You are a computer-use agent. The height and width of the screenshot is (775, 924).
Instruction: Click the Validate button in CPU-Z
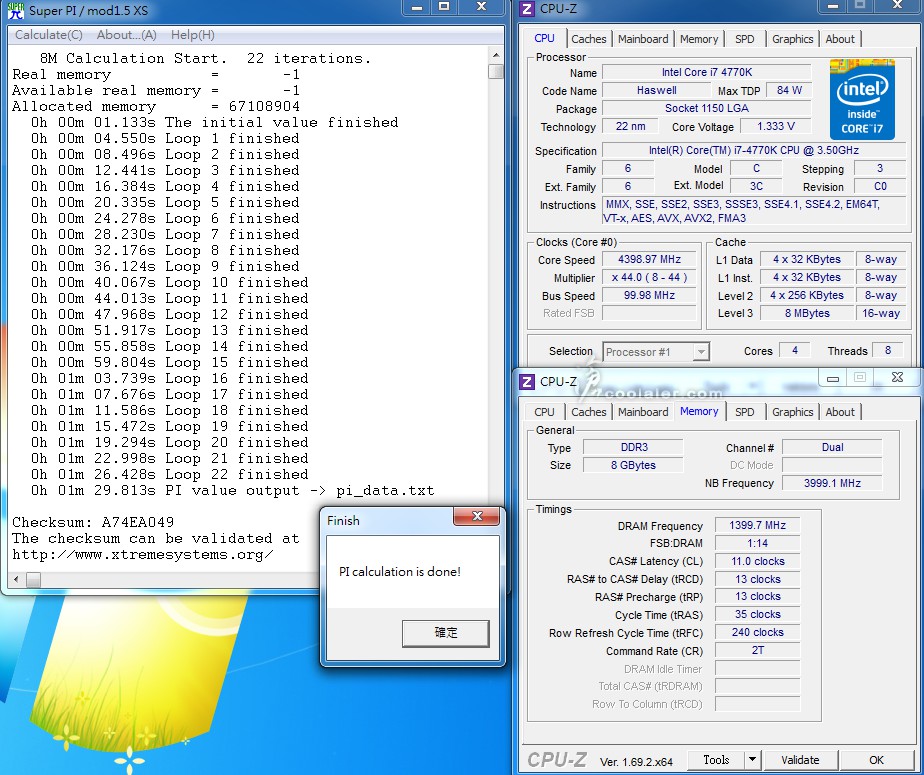800,760
